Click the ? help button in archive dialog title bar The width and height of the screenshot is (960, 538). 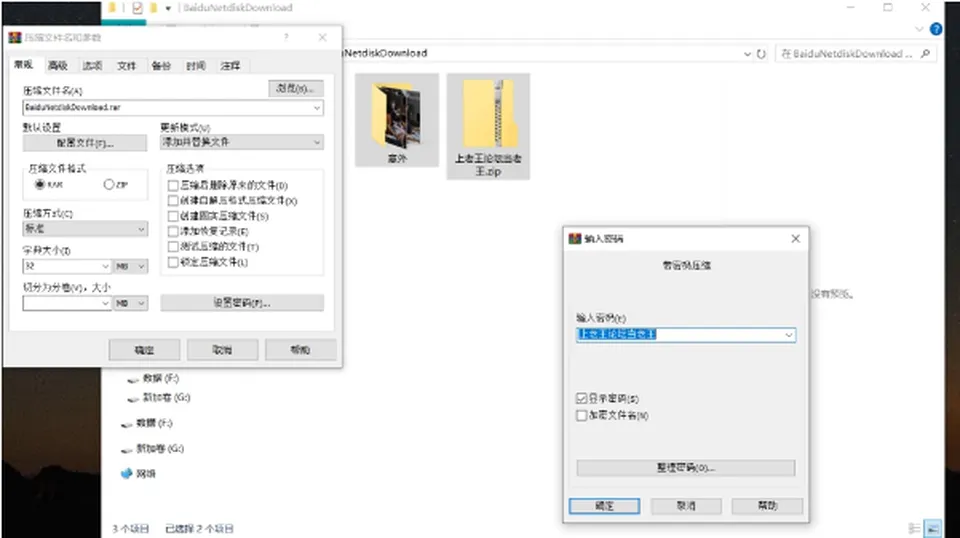point(286,37)
